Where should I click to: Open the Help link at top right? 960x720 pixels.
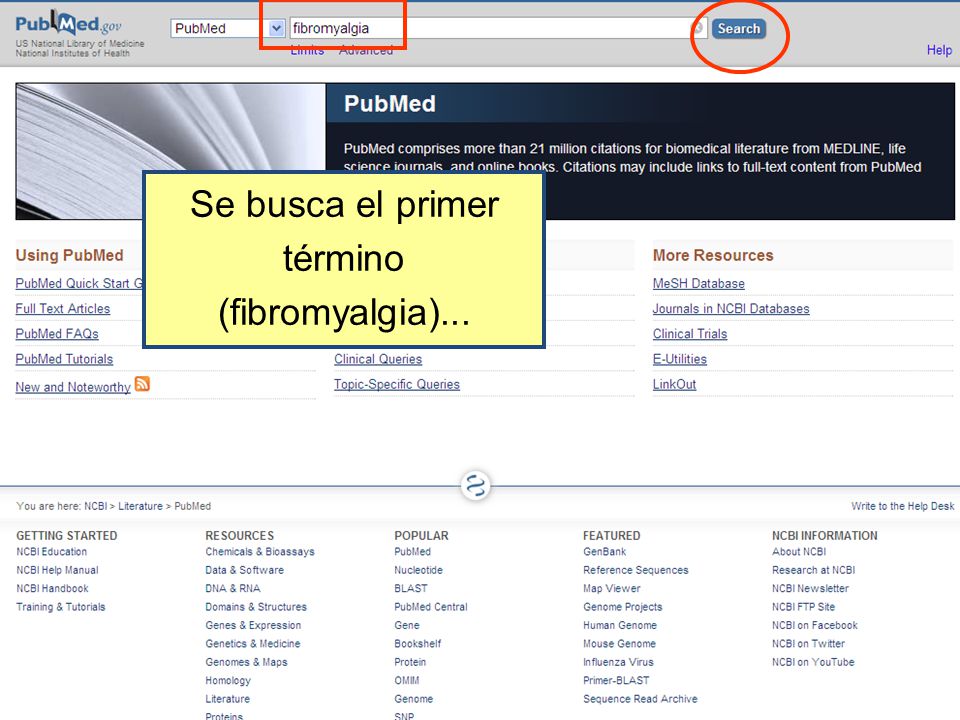939,50
